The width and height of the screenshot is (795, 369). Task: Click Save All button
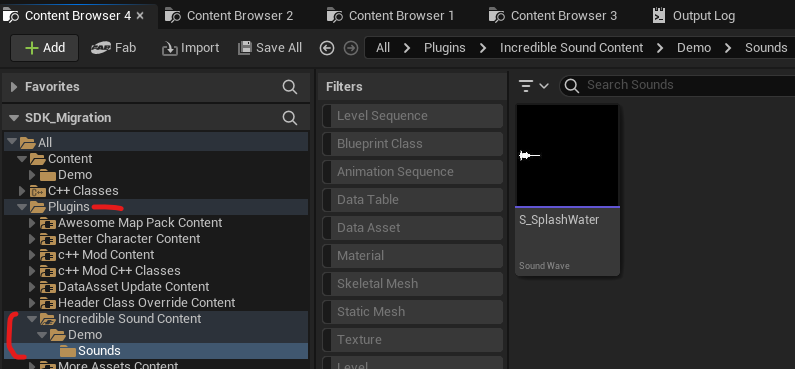tap(270, 48)
